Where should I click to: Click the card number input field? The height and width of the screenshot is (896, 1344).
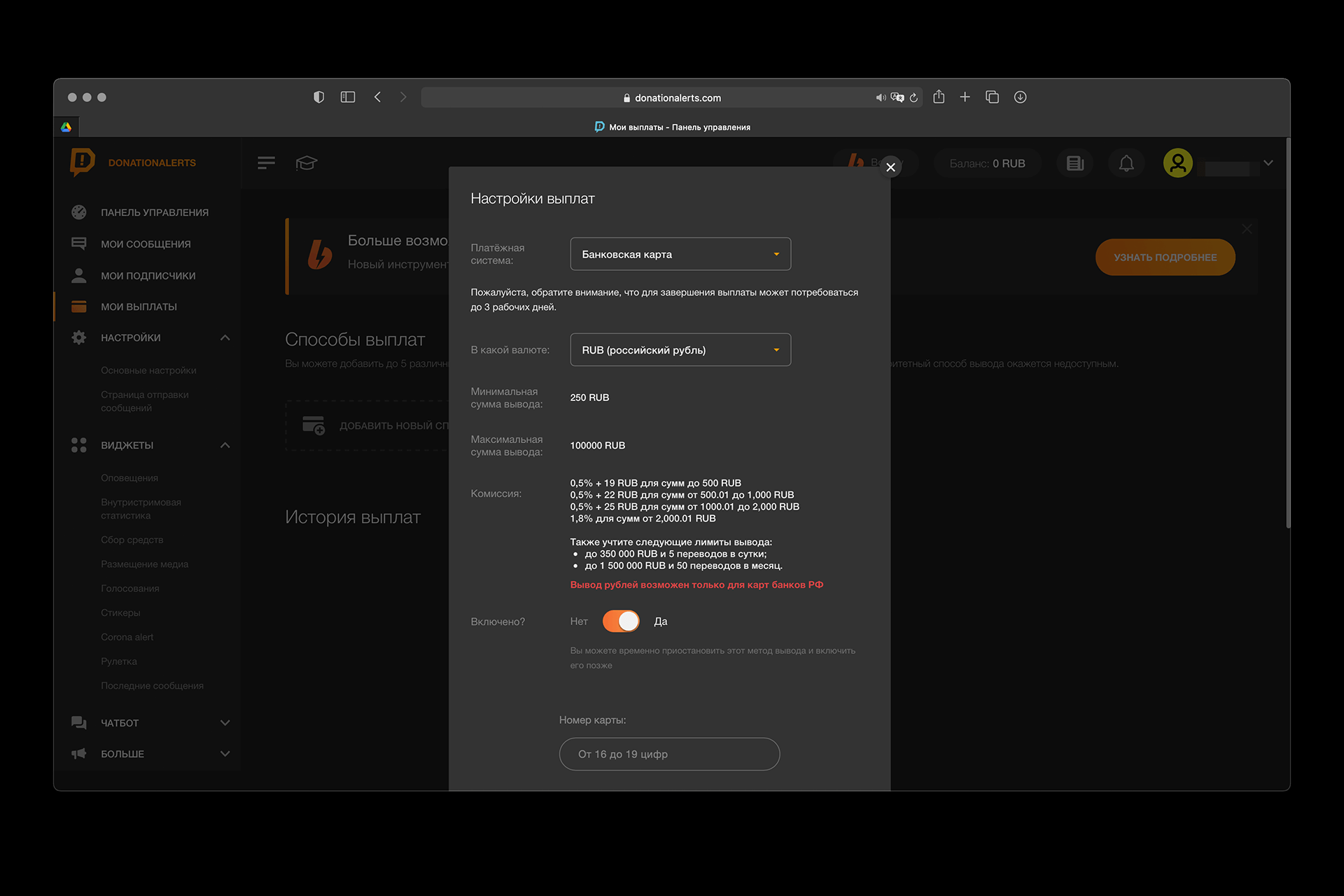pos(669,754)
